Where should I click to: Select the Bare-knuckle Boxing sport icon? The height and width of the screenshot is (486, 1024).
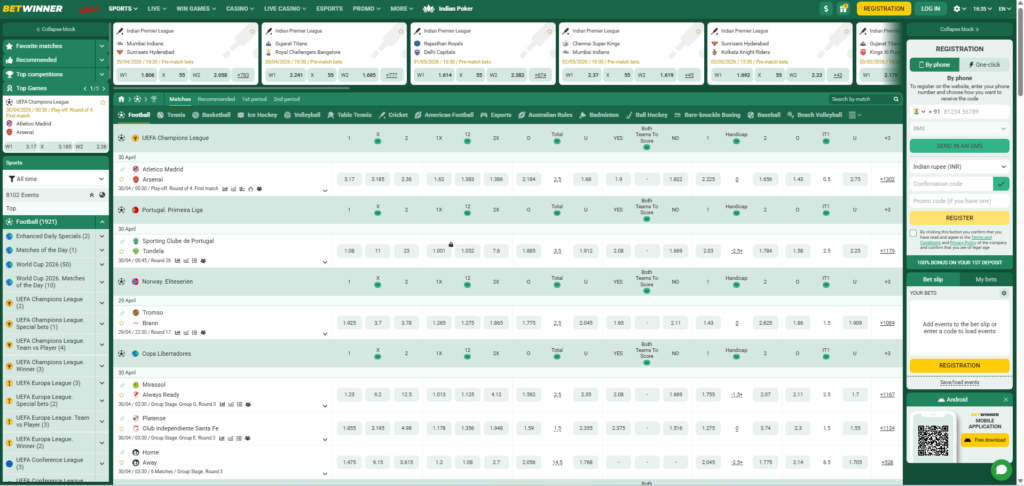pyautogui.click(x=678, y=115)
